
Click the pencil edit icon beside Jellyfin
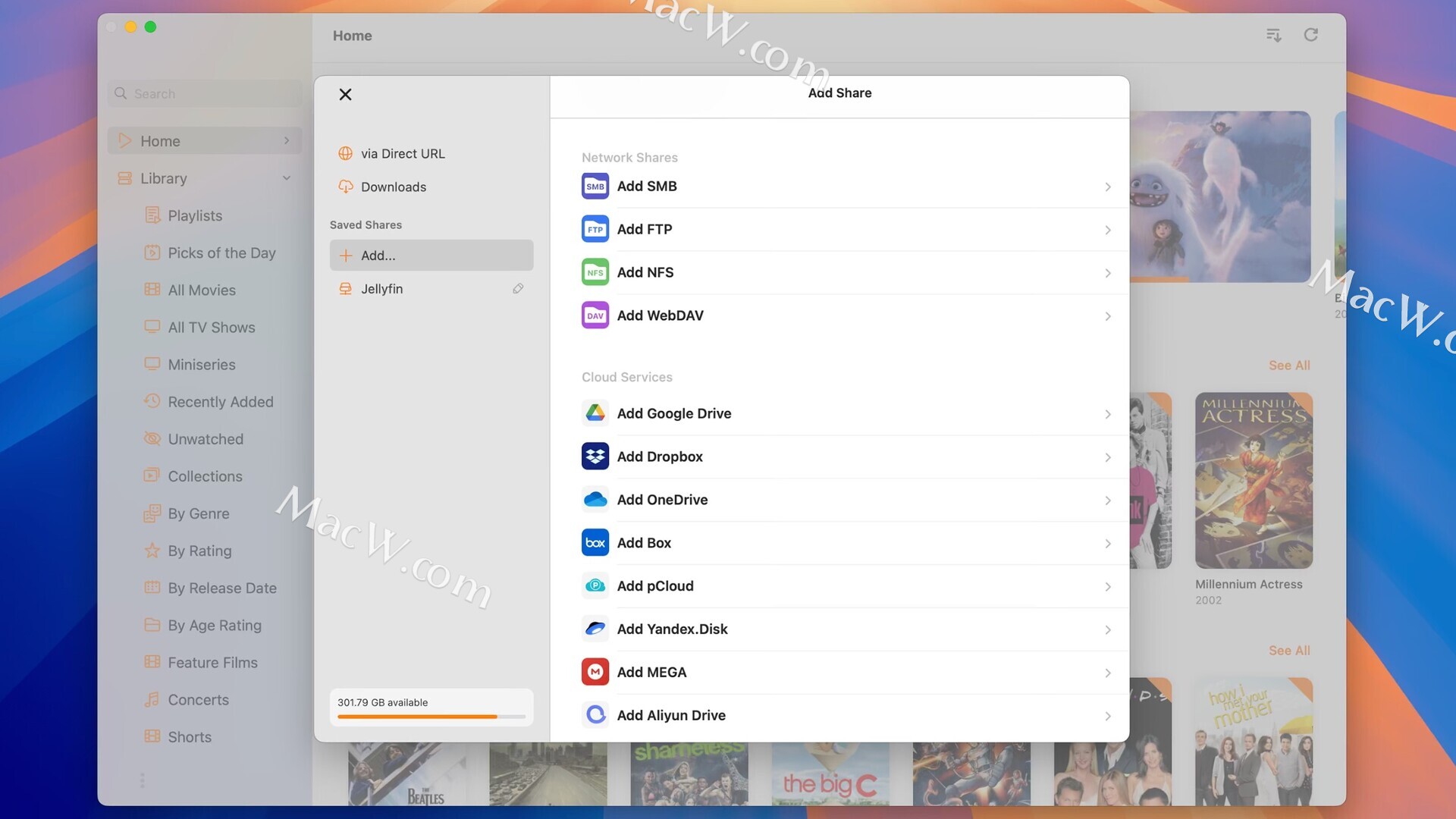click(x=518, y=289)
